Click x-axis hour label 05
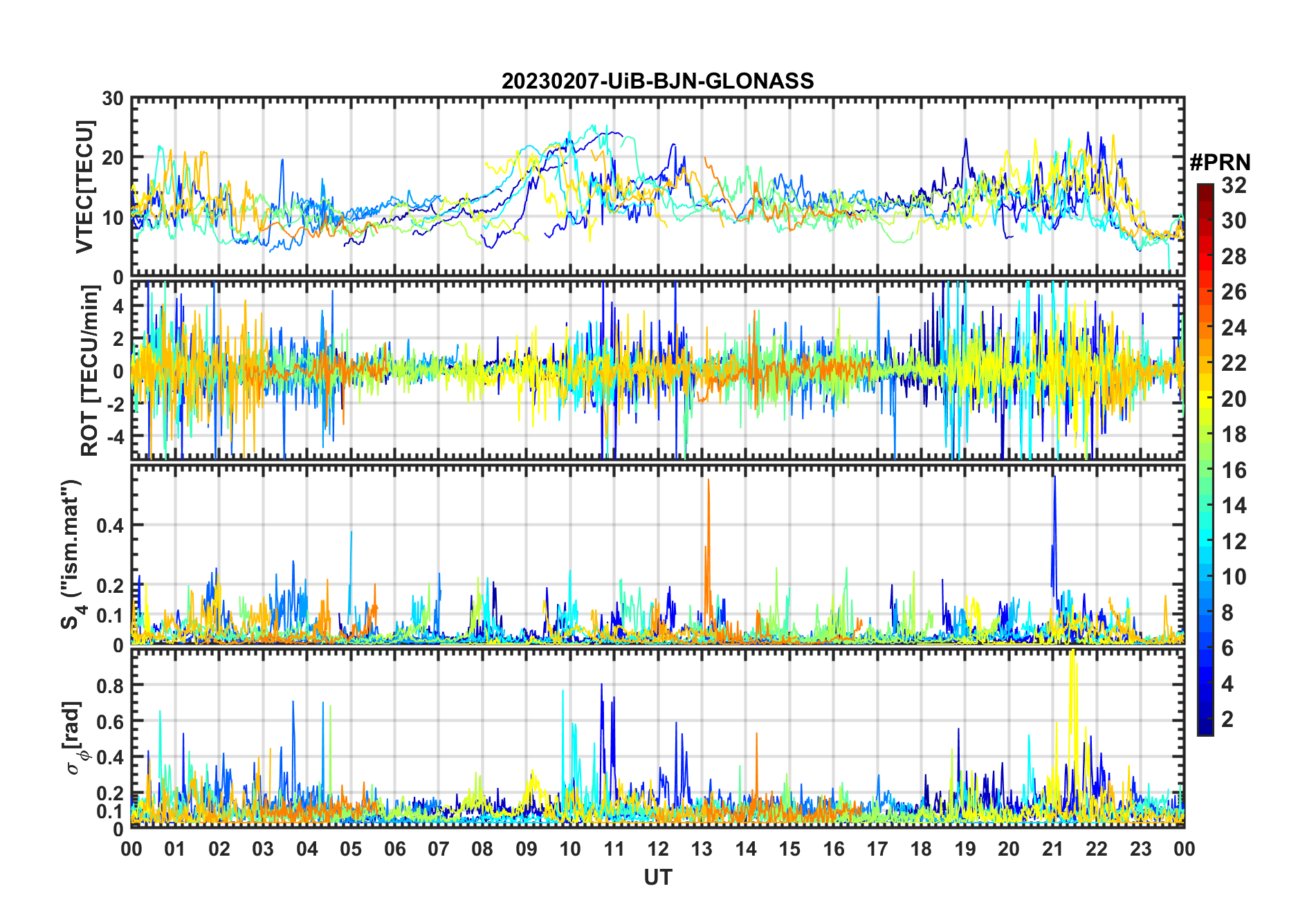The image size is (1316, 920). tap(351, 849)
